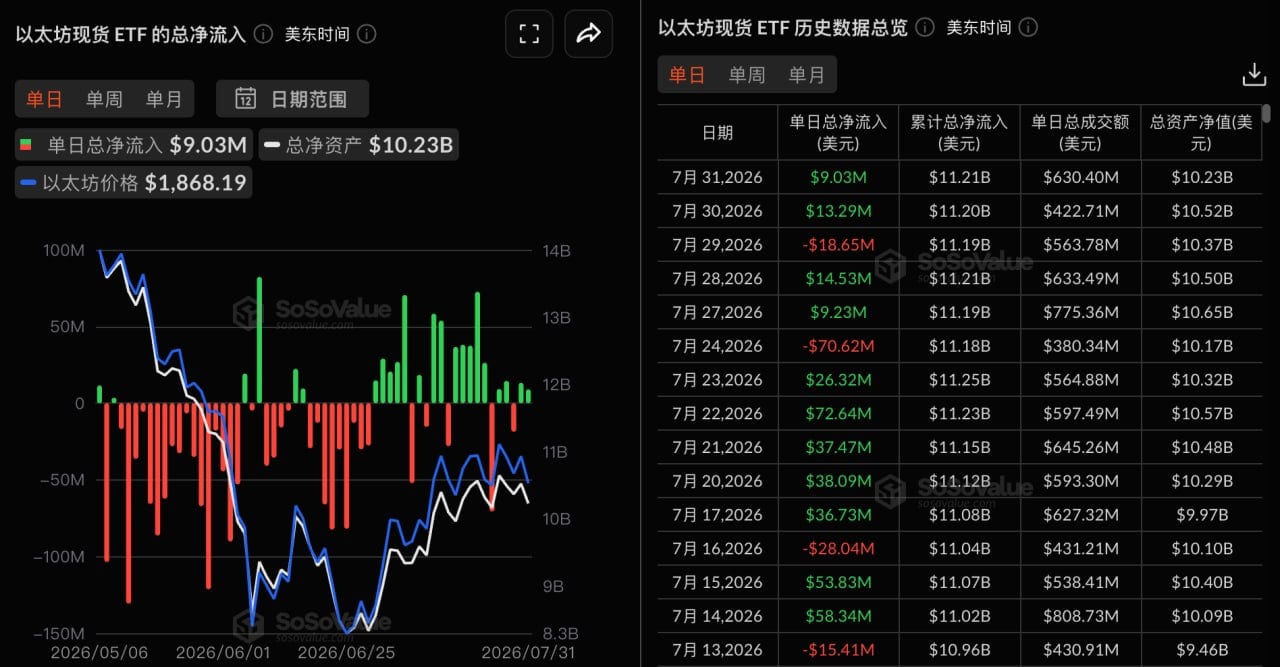Screen dimensions: 1280x667
Task: Click the -$18.65M outflow cell
Action: [838, 244]
